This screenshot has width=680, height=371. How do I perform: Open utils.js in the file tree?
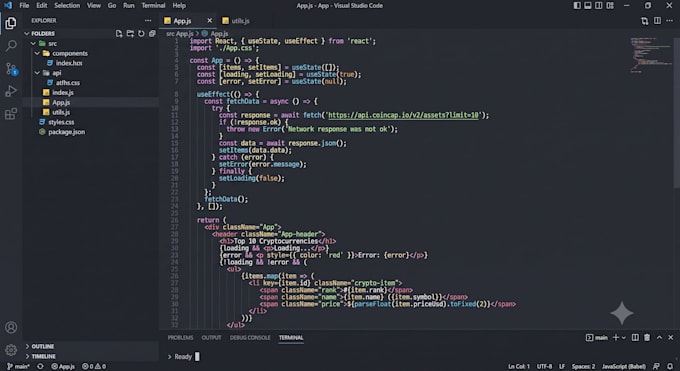57,112
